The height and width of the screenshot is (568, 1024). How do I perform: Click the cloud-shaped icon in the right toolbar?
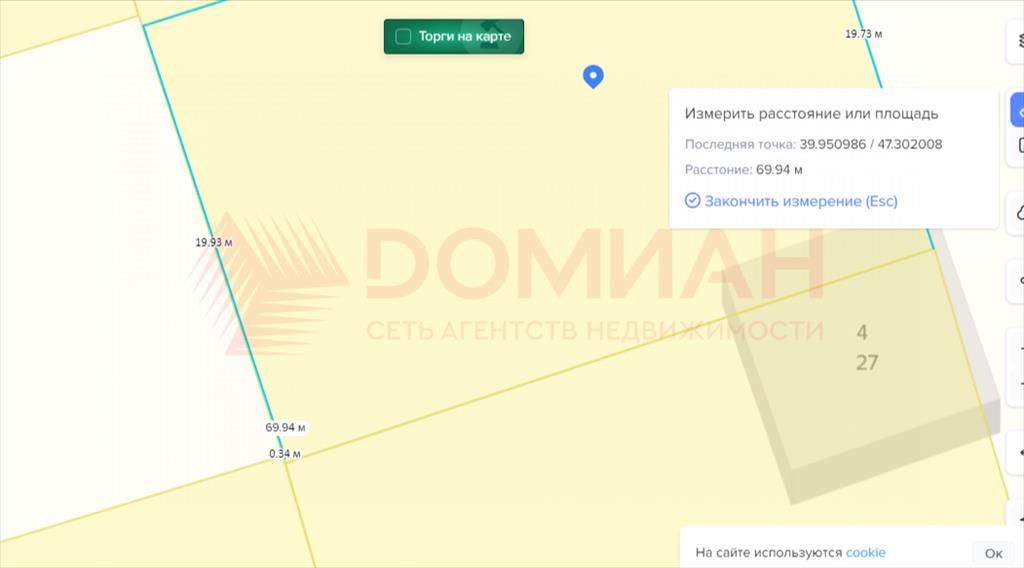[1019, 212]
